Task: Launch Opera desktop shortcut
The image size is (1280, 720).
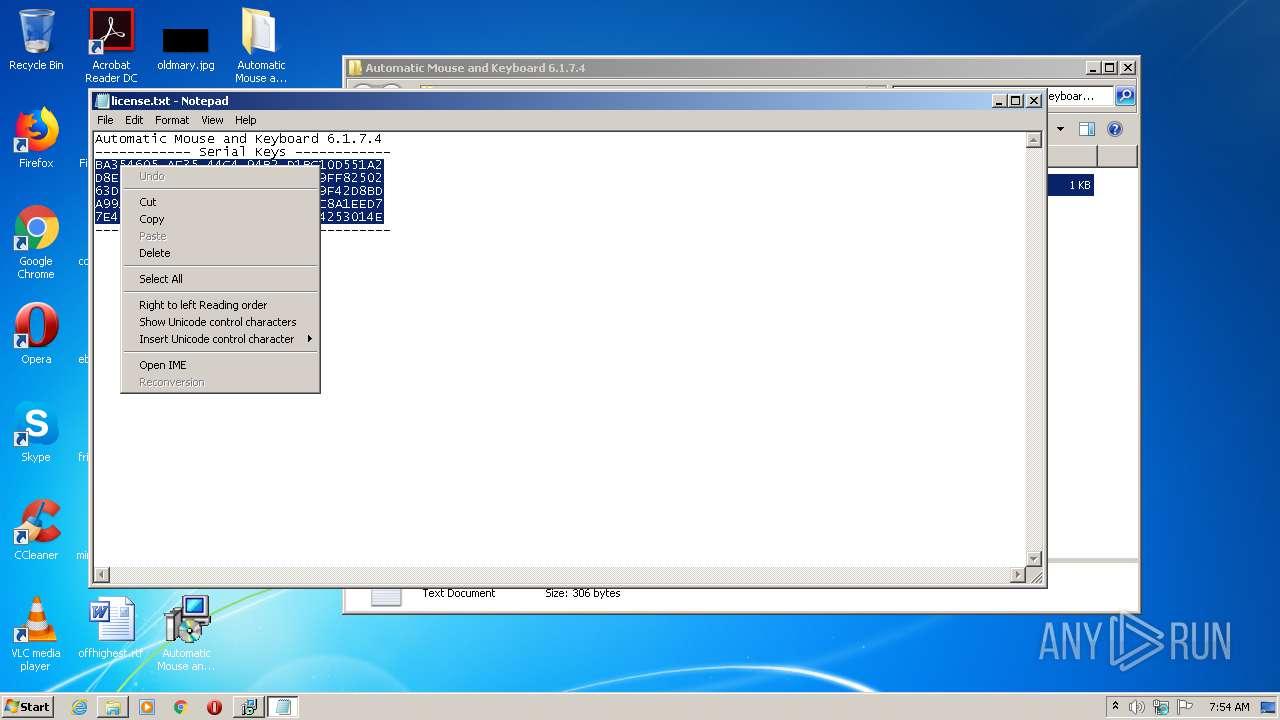Action: coord(36,334)
